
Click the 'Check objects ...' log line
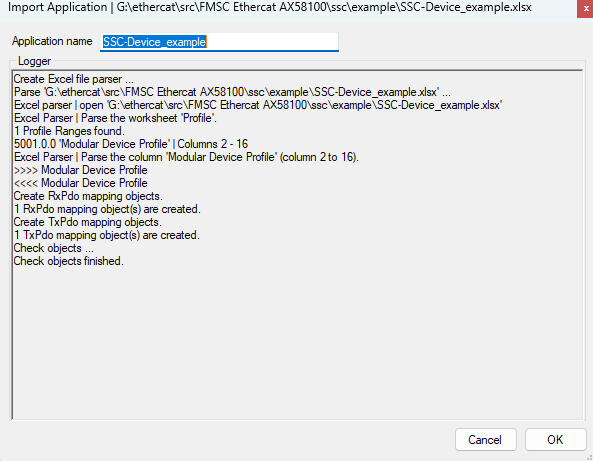(x=54, y=248)
